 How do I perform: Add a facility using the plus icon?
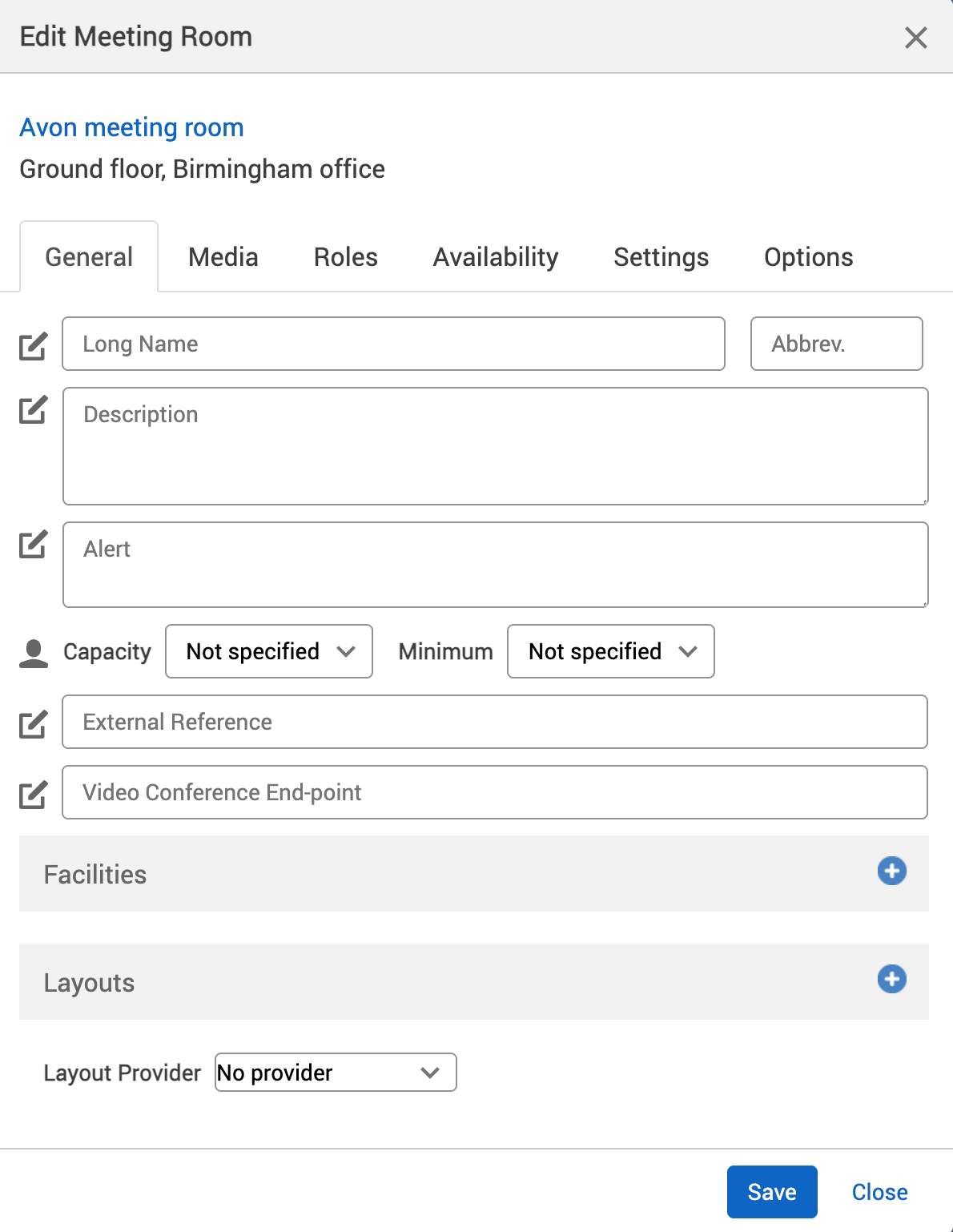(x=891, y=872)
